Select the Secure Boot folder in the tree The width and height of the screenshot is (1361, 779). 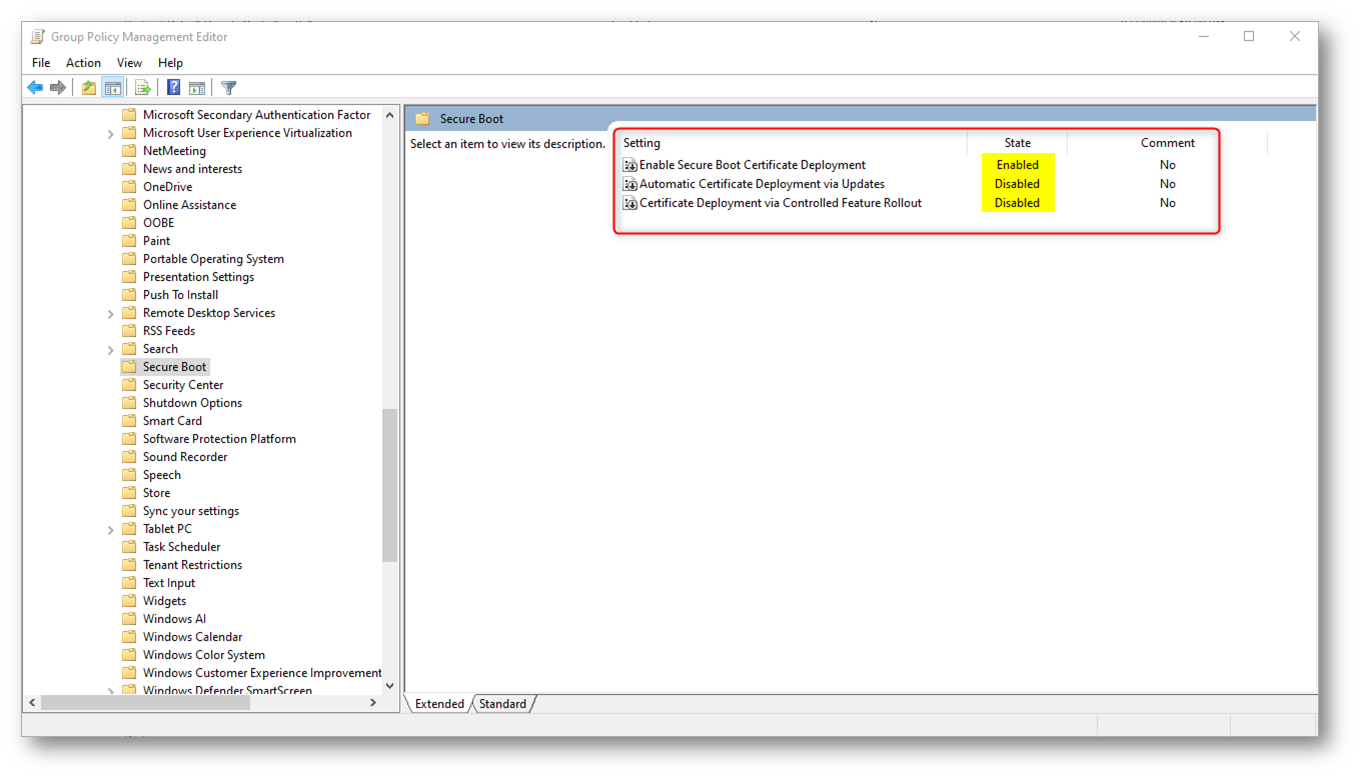(174, 367)
